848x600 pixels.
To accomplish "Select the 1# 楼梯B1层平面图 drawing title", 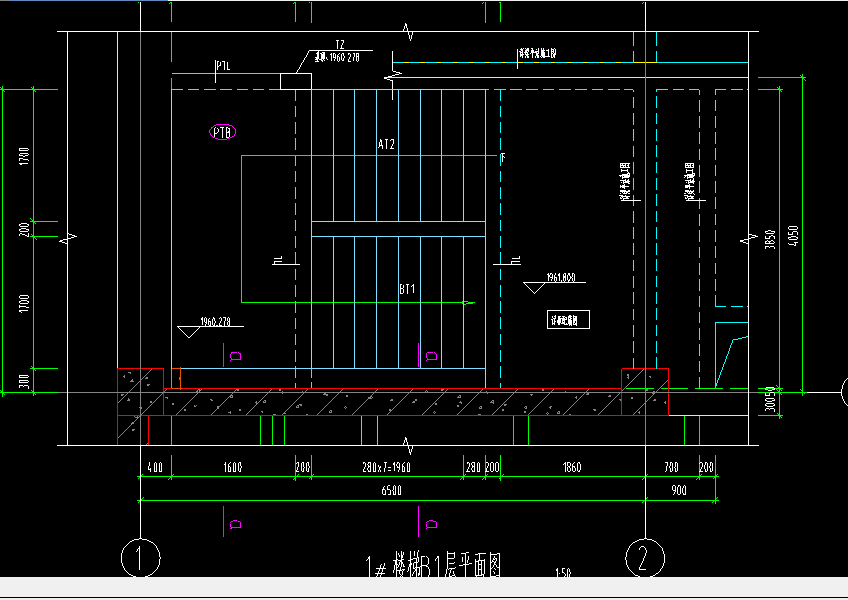I will click(x=433, y=566).
